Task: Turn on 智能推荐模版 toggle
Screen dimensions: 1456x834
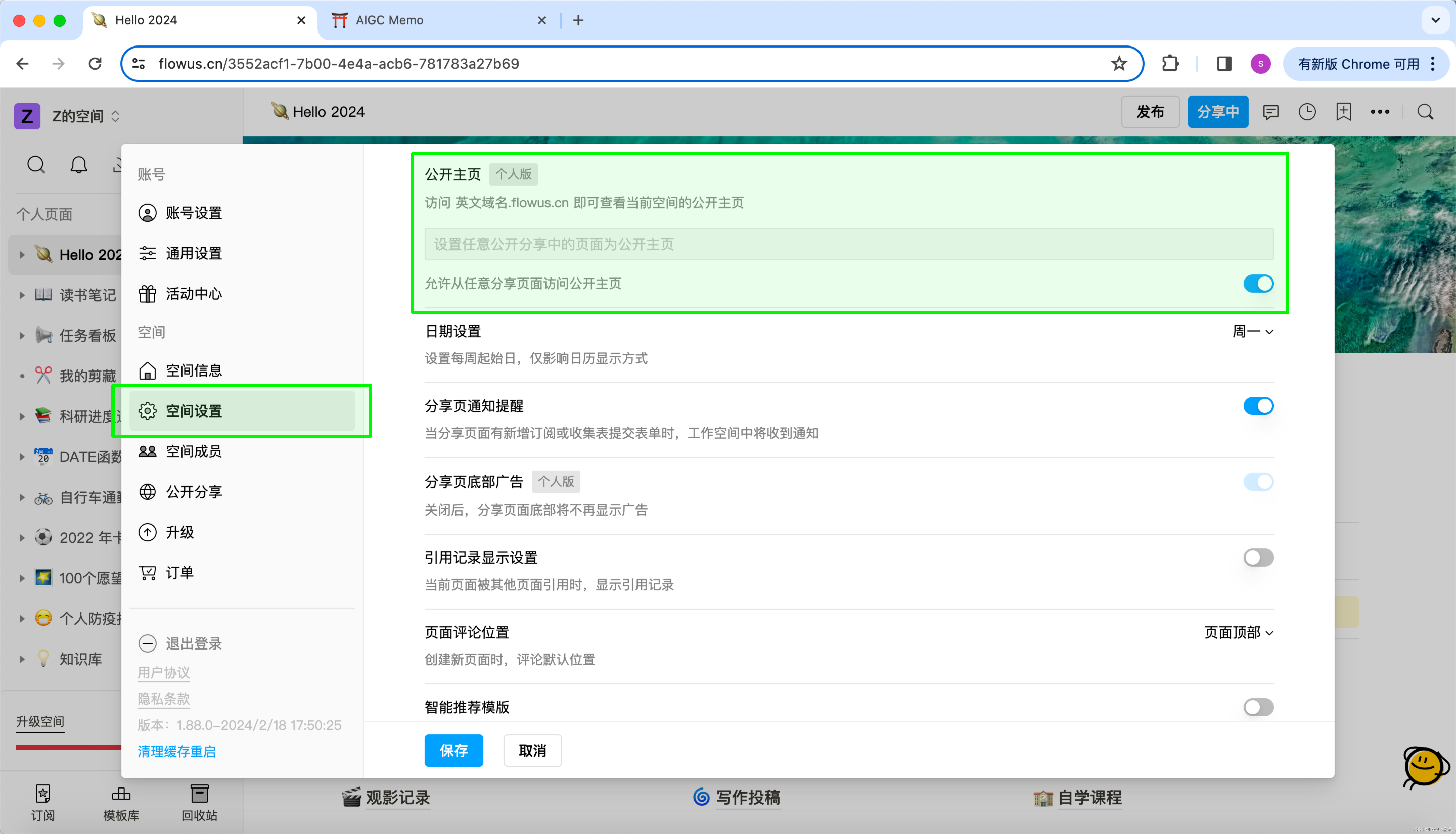Action: 1258,707
